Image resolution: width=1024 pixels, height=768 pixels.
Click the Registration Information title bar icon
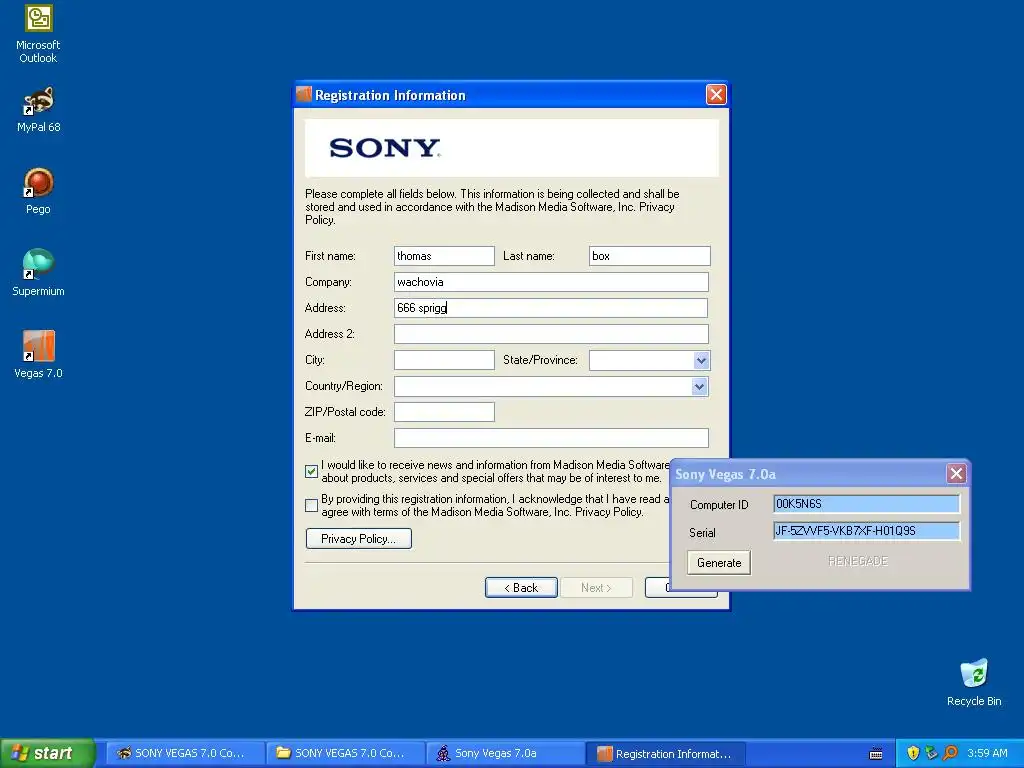tap(304, 95)
